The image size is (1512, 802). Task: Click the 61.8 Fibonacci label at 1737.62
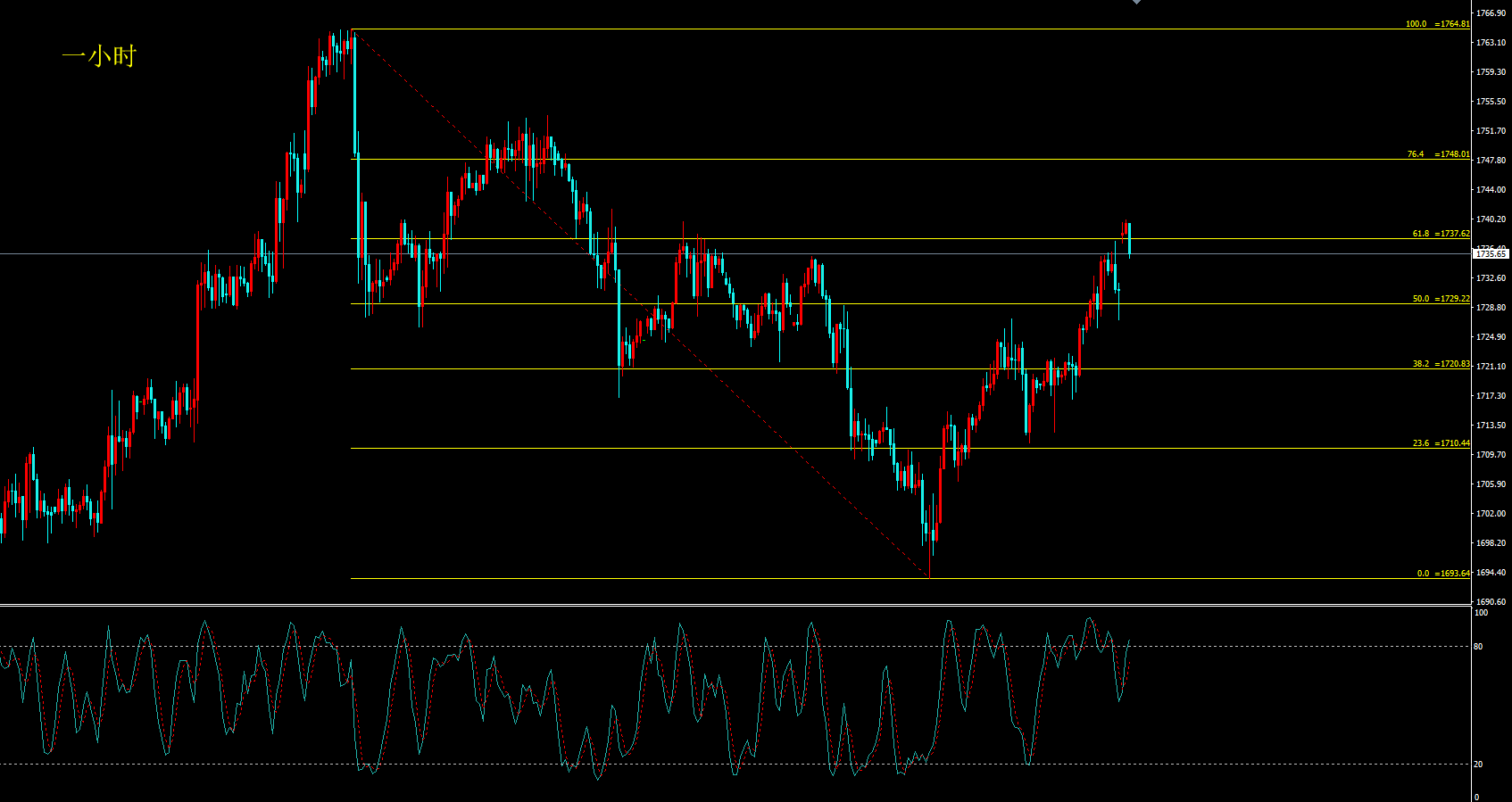pyautogui.click(x=1440, y=234)
